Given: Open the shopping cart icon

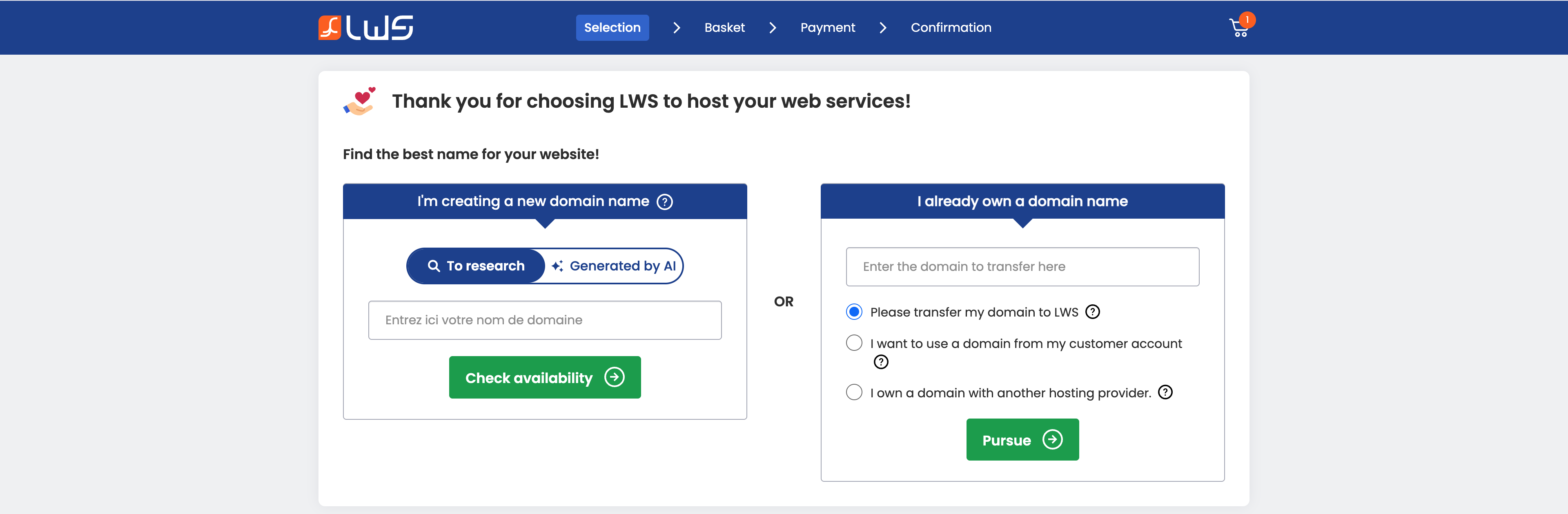Looking at the screenshot, I should [x=1238, y=29].
